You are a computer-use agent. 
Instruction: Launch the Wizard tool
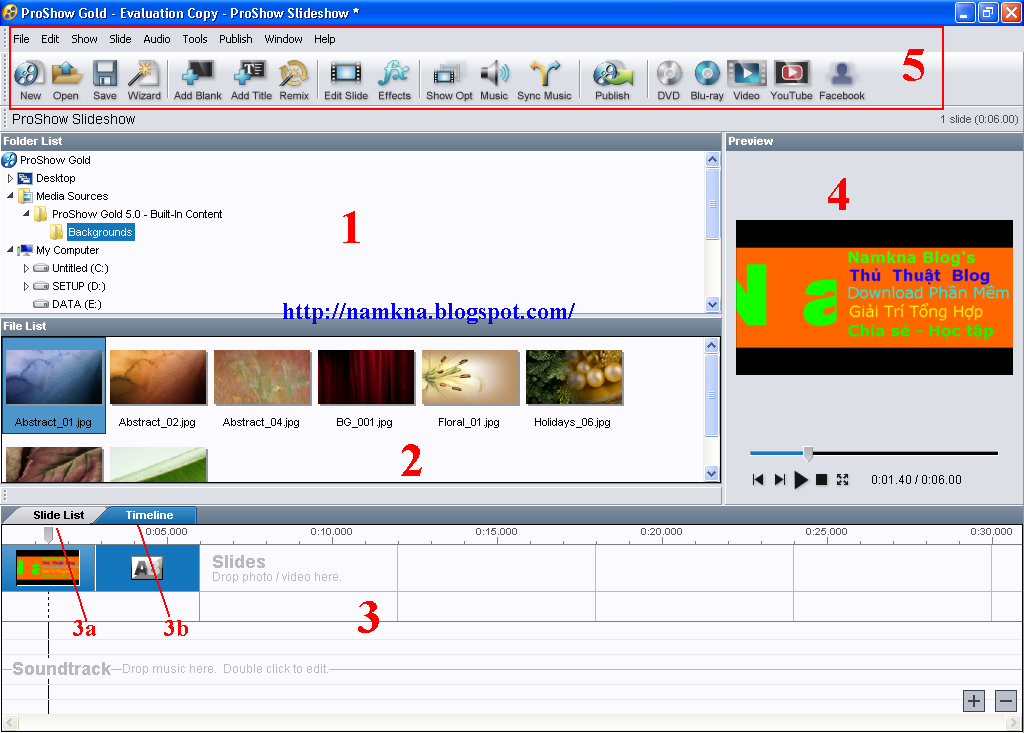pos(144,80)
